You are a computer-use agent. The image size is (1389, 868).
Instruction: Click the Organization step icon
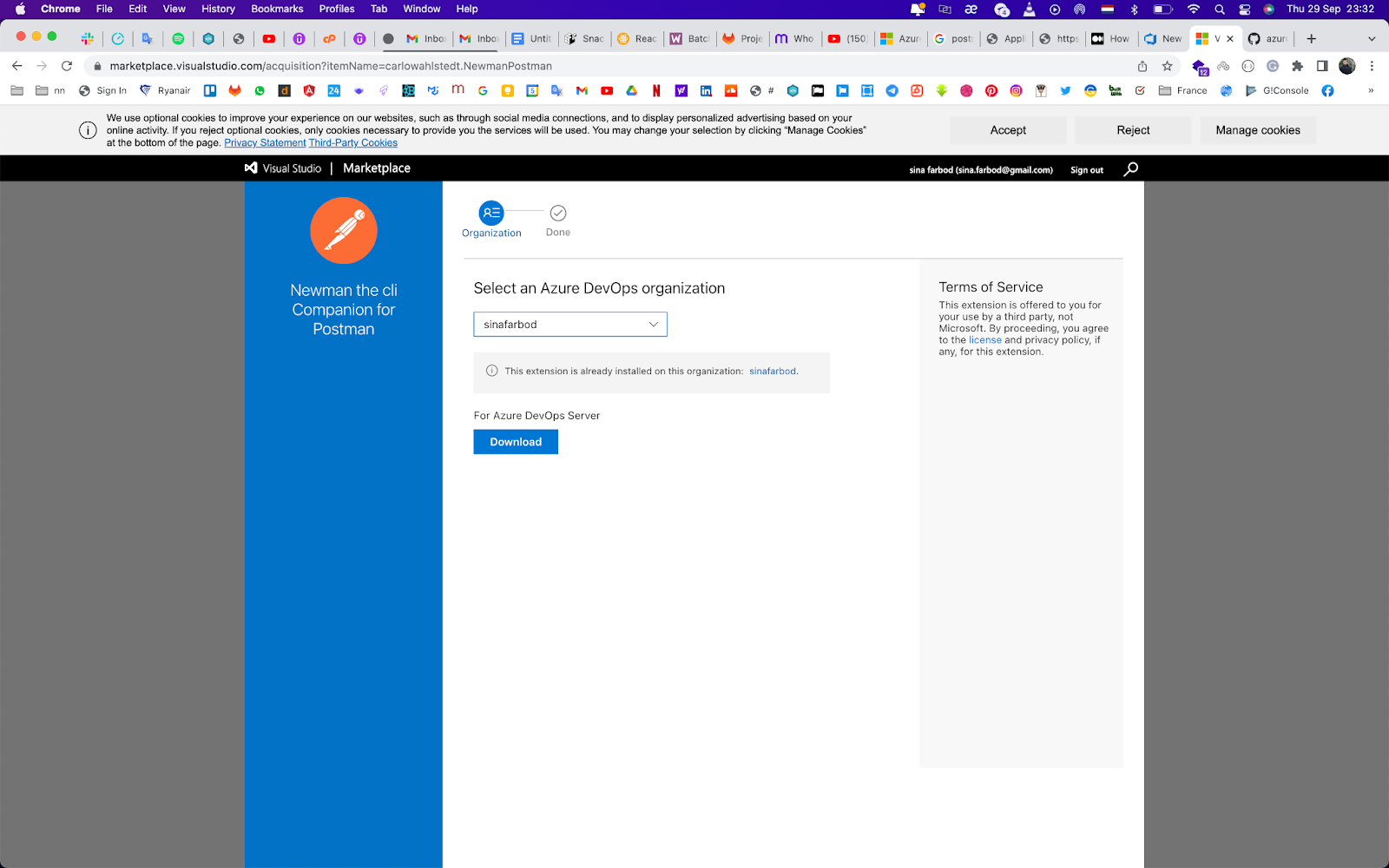click(491, 213)
